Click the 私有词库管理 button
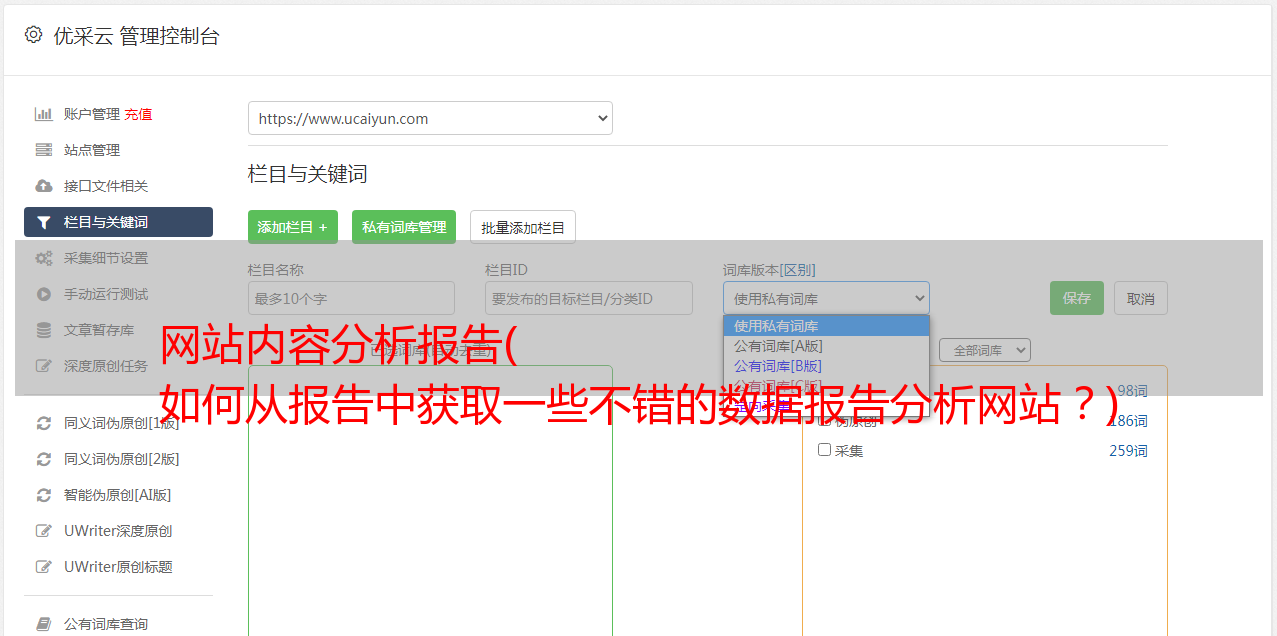The height and width of the screenshot is (636, 1277). tap(404, 227)
